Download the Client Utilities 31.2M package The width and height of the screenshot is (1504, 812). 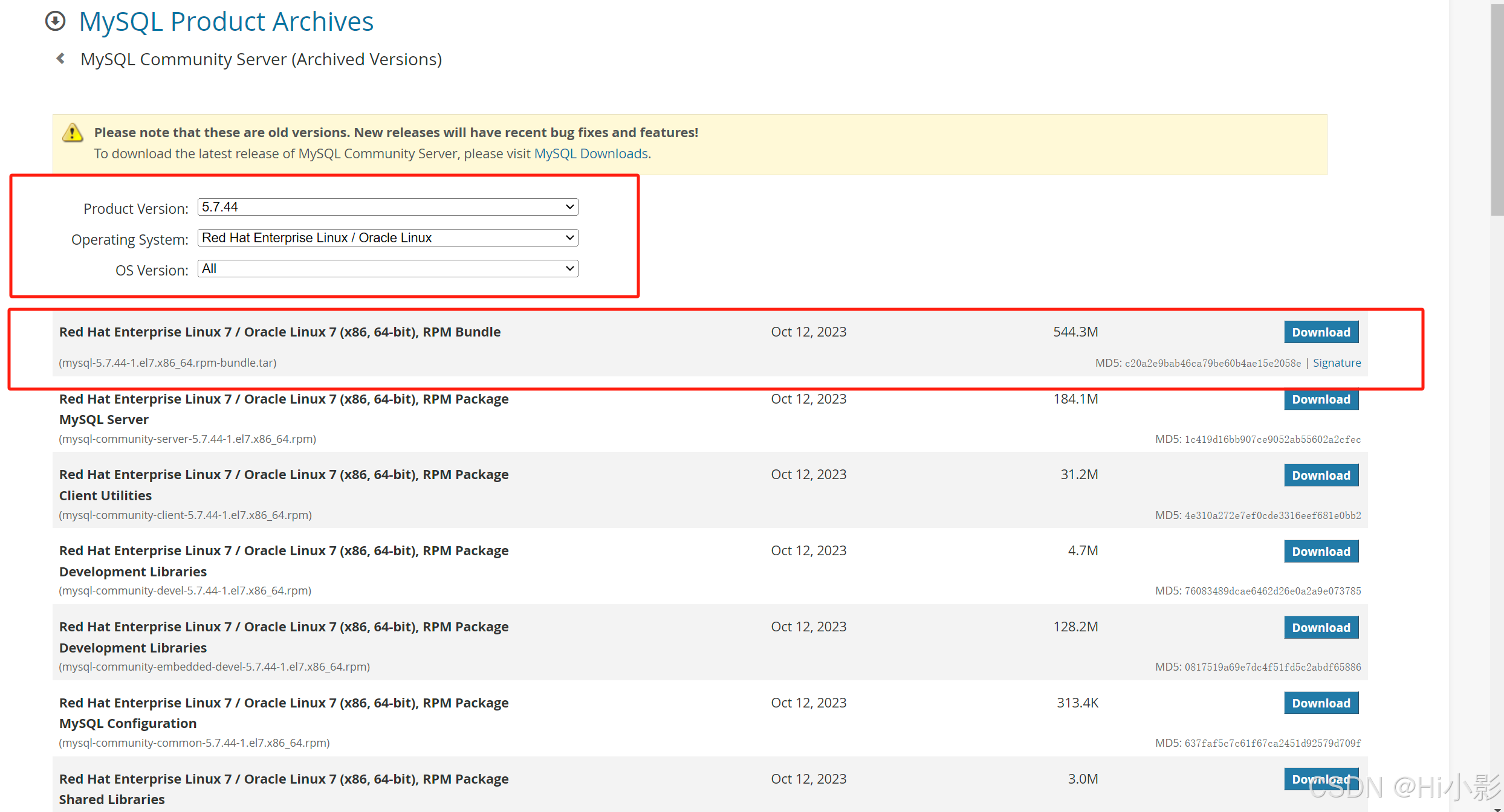[x=1321, y=475]
